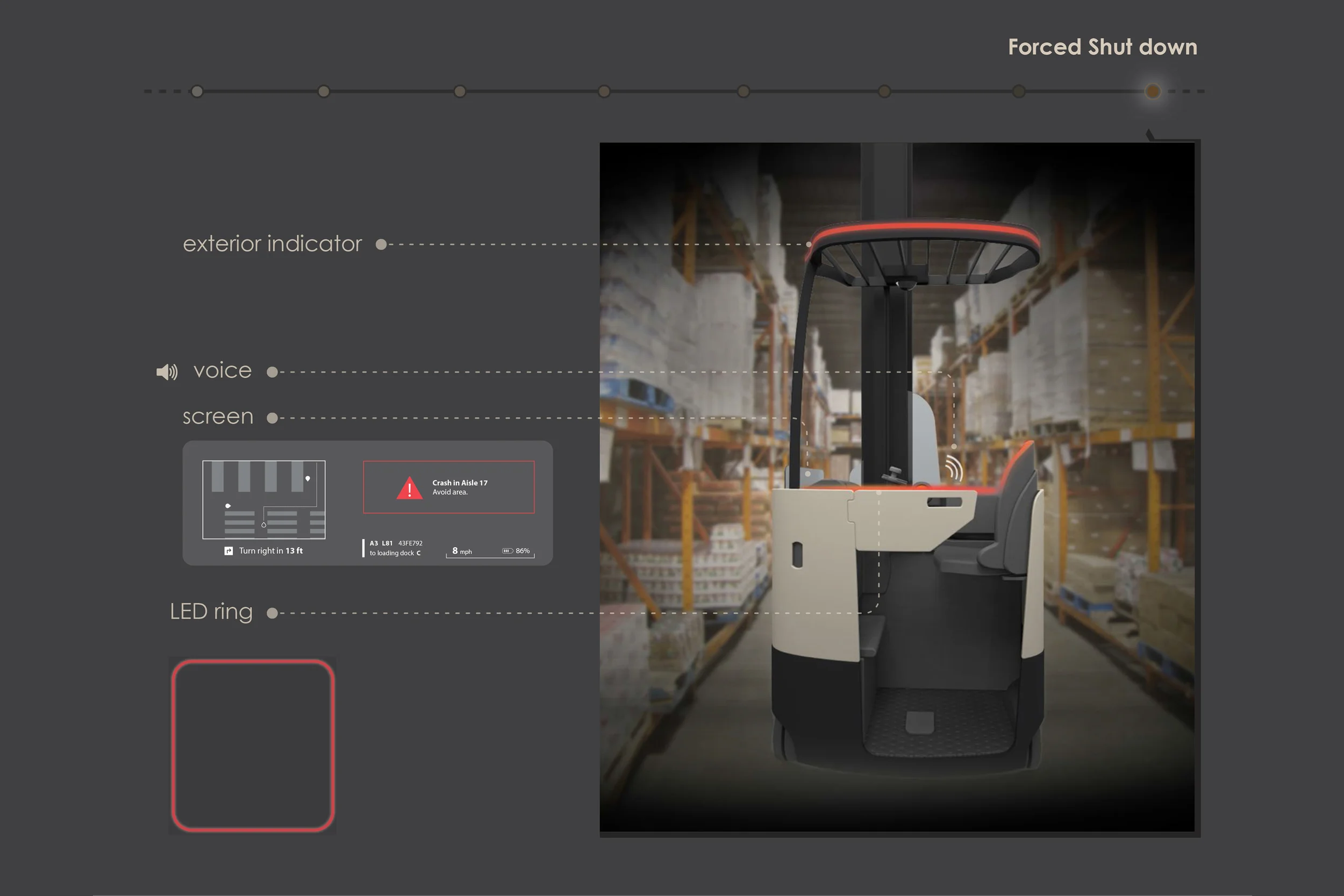Click the screen label
The width and height of the screenshot is (1344, 896).
coord(218,417)
